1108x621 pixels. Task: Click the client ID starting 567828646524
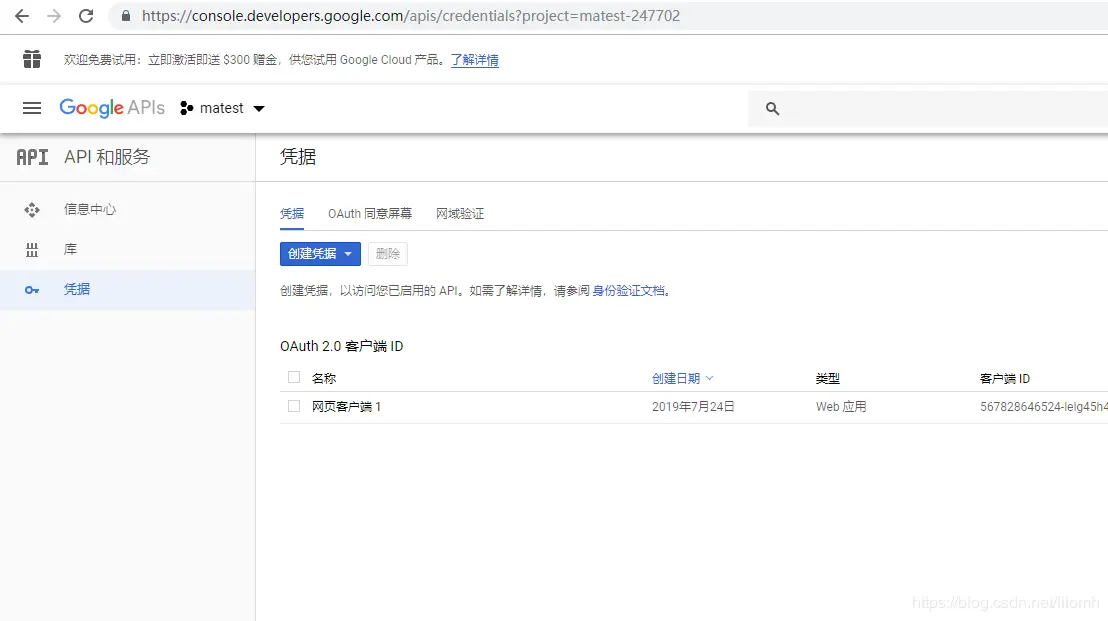point(1044,406)
